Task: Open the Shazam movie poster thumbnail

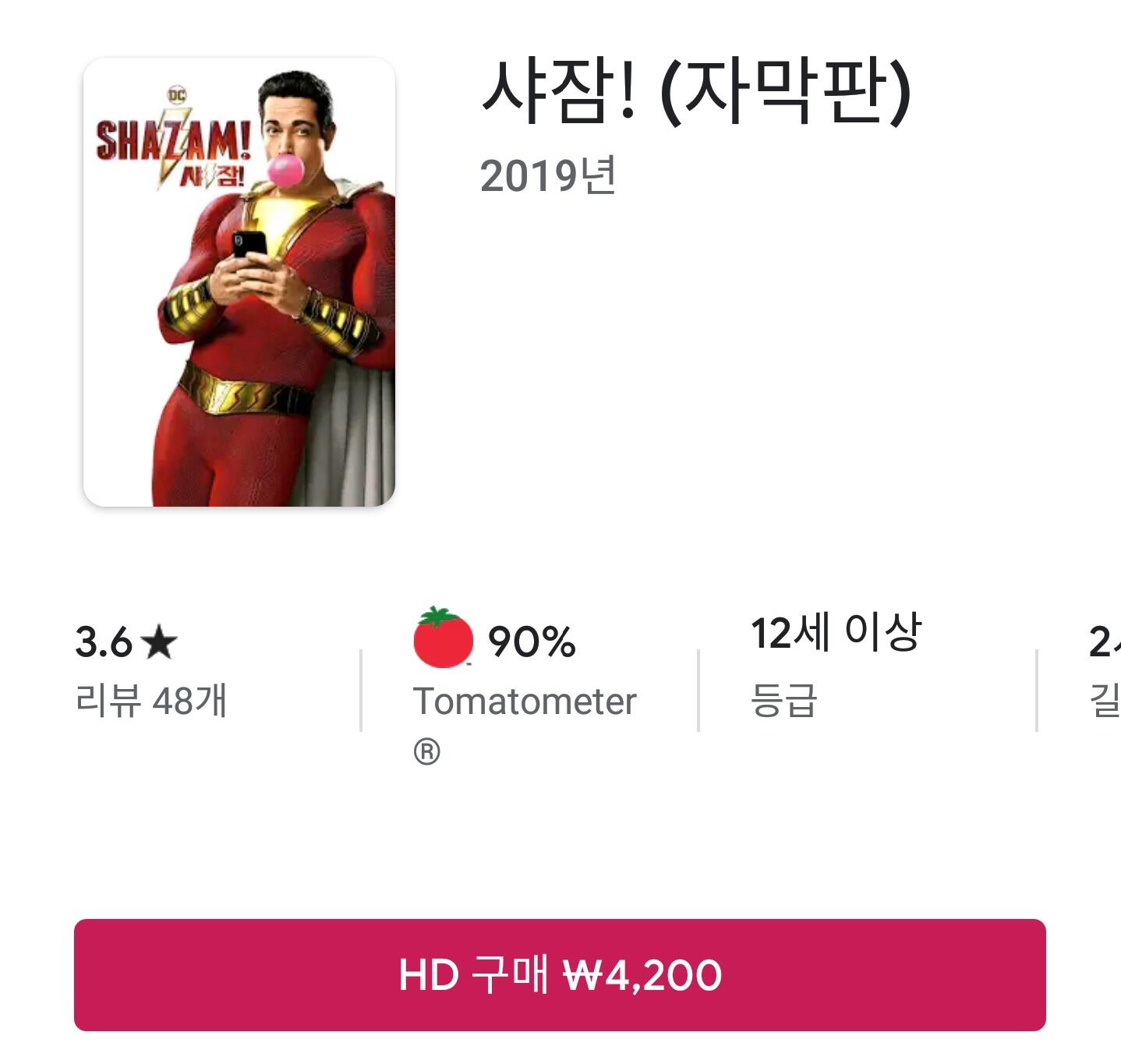Action: pos(239,282)
